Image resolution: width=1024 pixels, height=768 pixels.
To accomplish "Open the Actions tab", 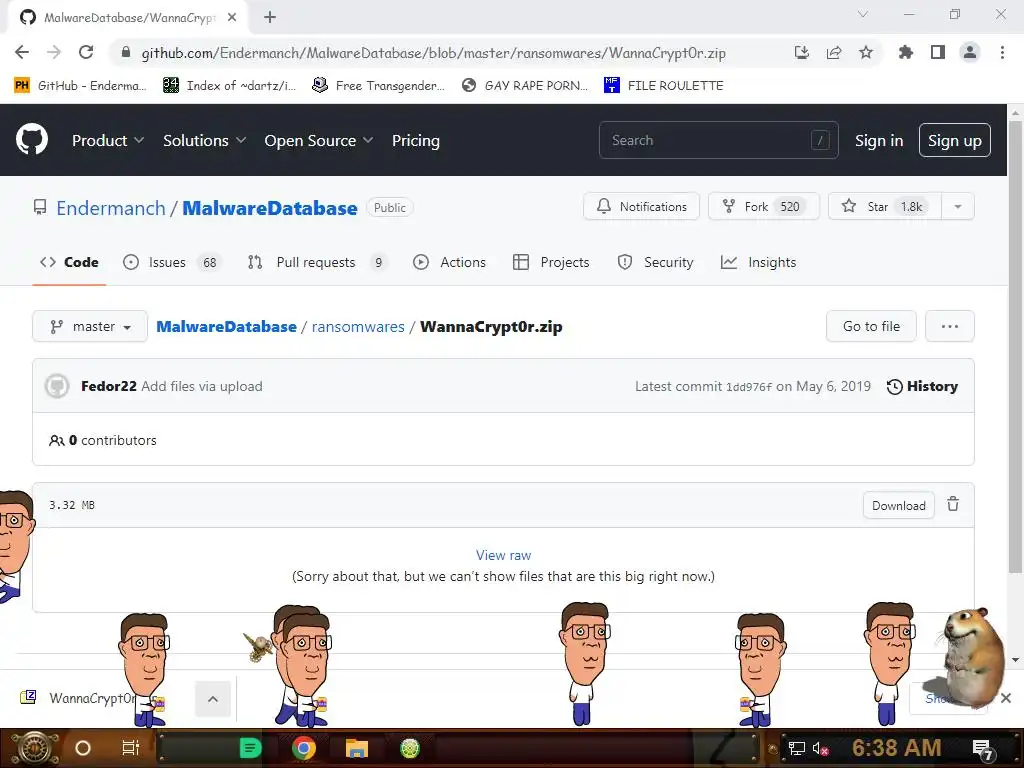I will tap(449, 262).
